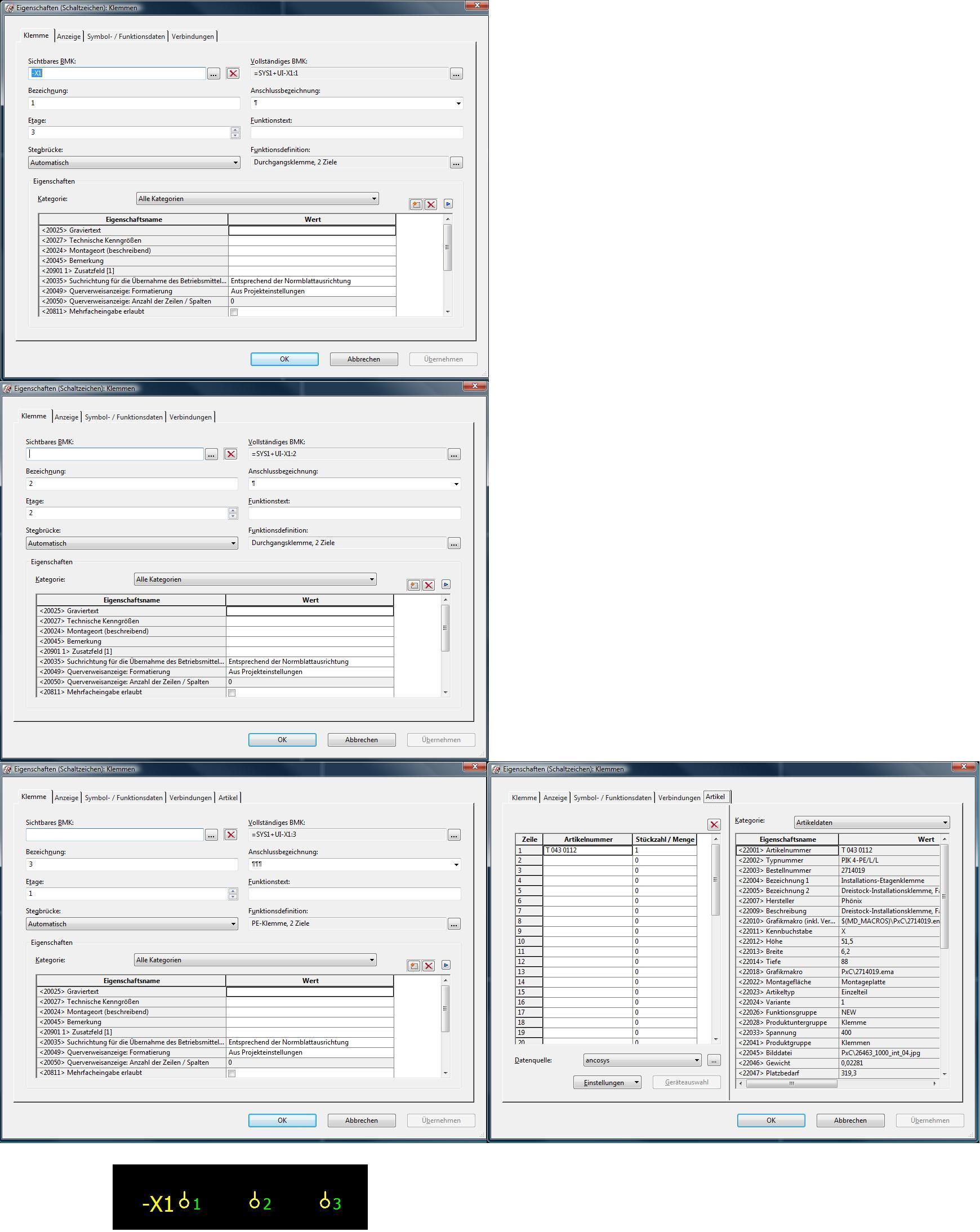The image size is (980, 1232).
Task: Open the Datenquelle 'ancosys' dropdown
Action: [642, 1061]
